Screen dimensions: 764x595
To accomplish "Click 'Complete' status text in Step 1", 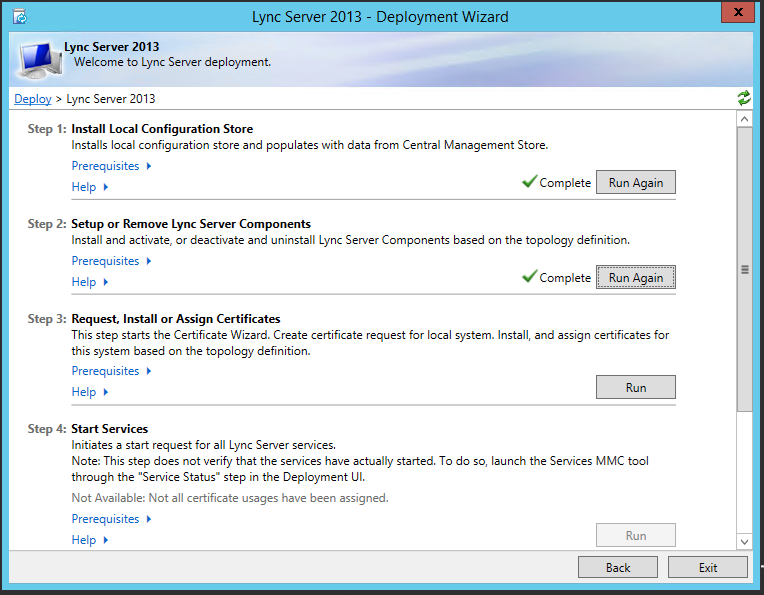I will pyautogui.click(x=565, y=183).
